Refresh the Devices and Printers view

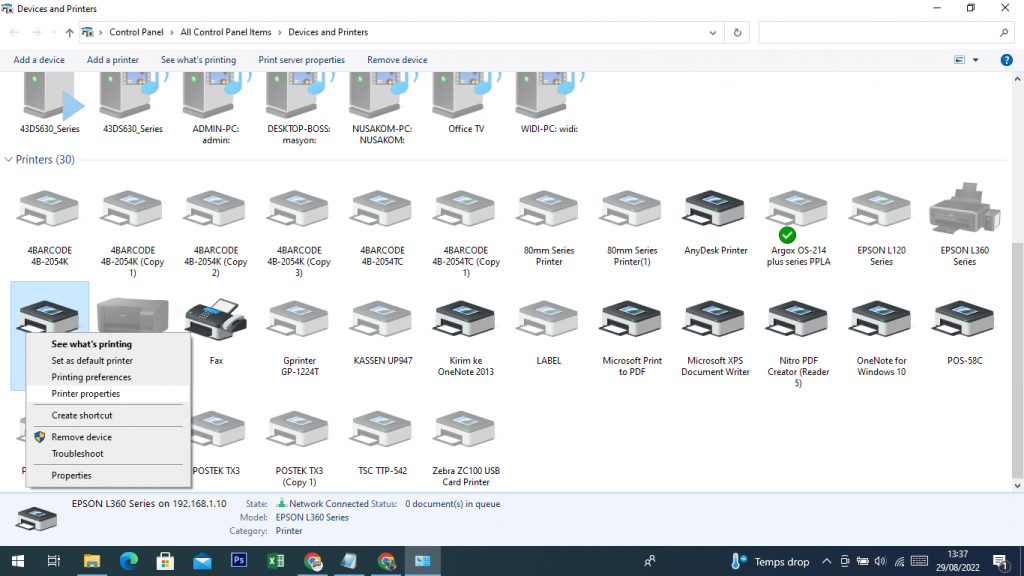tap(737, 33)
